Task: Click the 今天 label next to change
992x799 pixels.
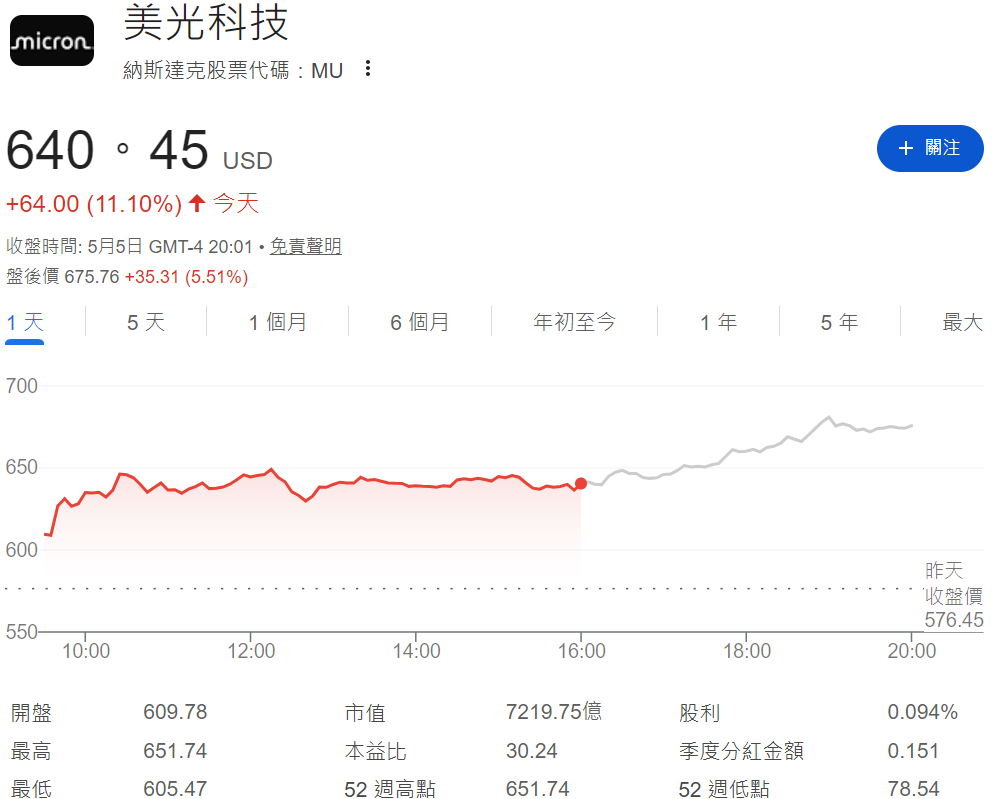Action: 235,204
